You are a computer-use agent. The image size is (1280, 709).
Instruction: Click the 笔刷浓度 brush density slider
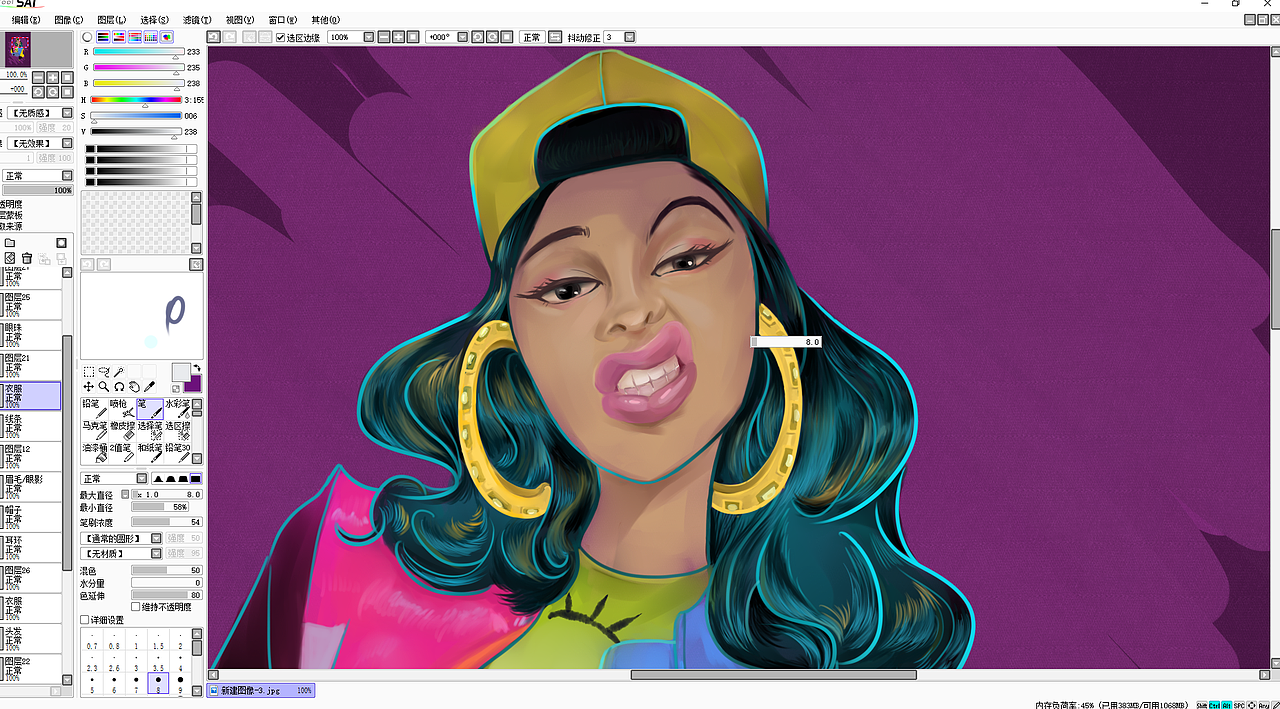[x=166, y=522]
